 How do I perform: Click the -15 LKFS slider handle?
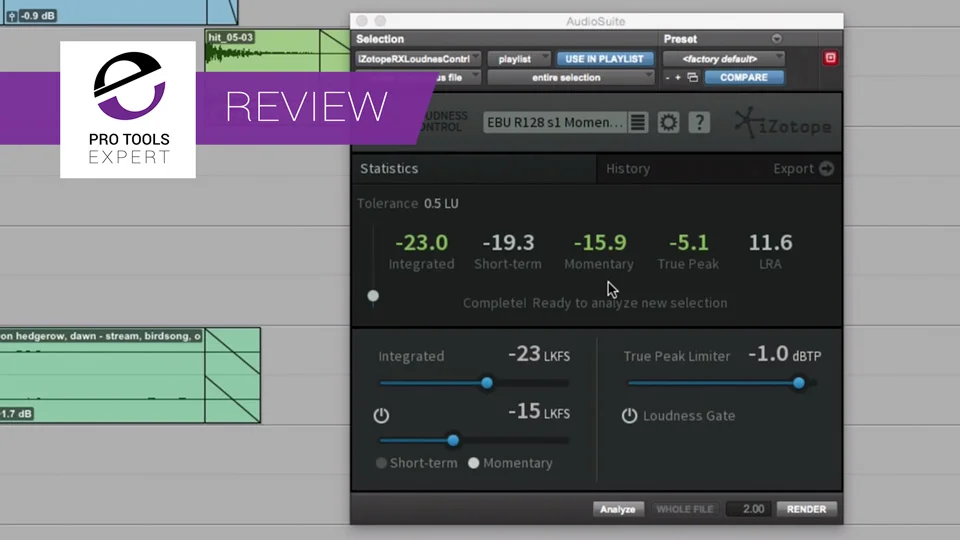tap(453, 440)
